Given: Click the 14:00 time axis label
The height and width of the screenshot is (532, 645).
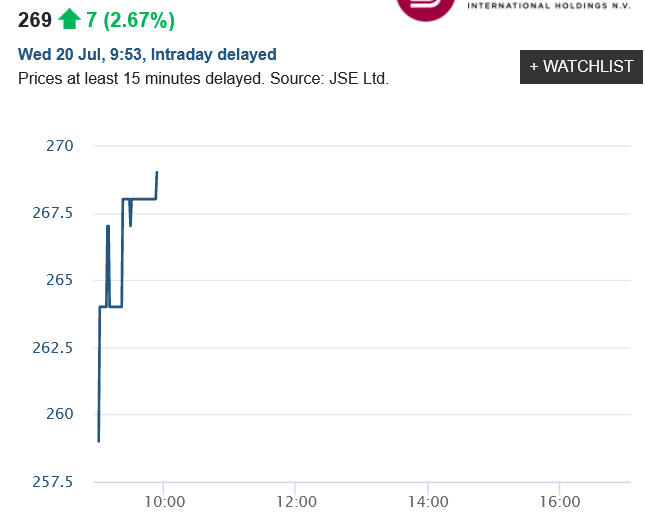Looking at the screenshot, I should click(x=427, y=501).
